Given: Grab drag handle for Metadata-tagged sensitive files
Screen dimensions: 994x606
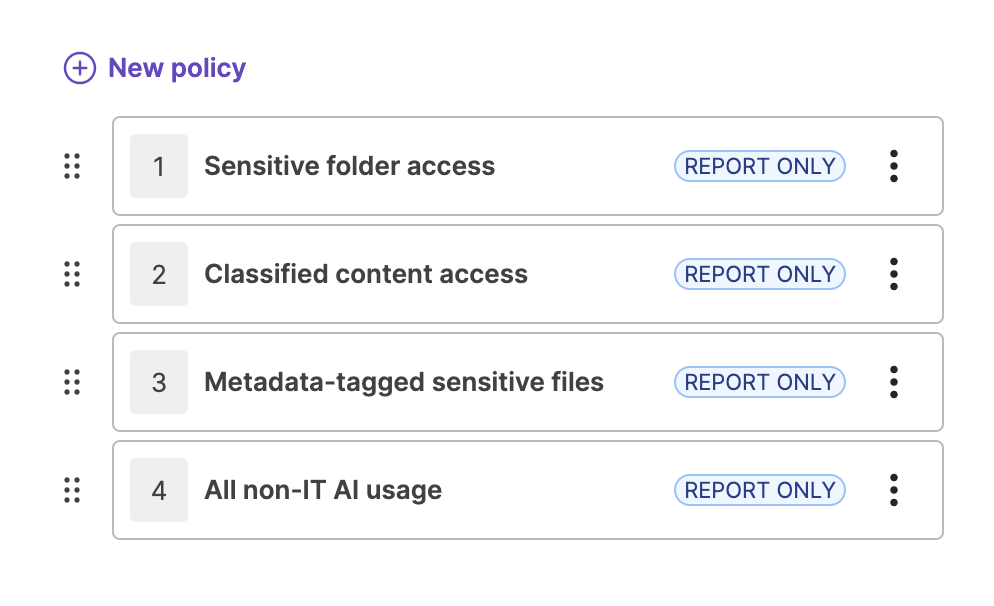Looking at the screenshot, I should [x=71, y=382].
